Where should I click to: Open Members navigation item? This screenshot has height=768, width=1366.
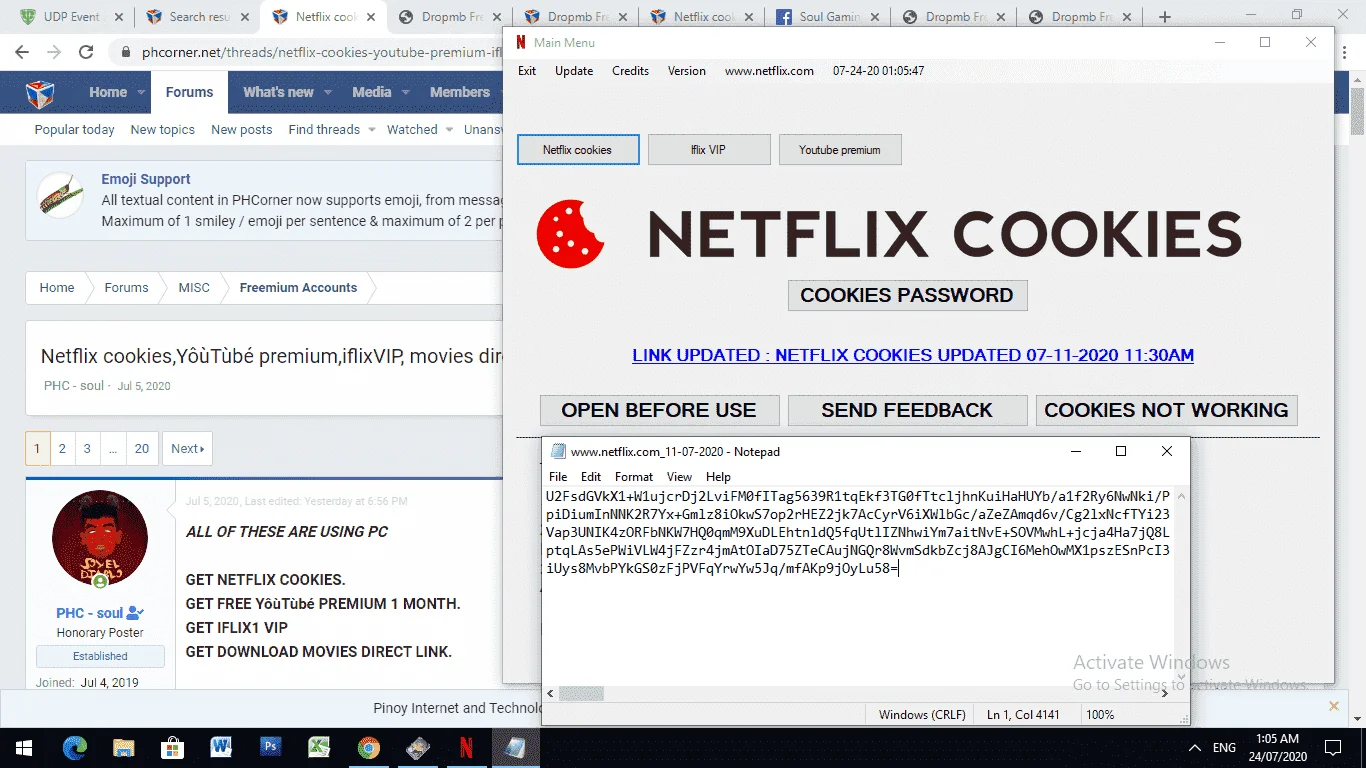pyautogui.click(x=459, y=92)
